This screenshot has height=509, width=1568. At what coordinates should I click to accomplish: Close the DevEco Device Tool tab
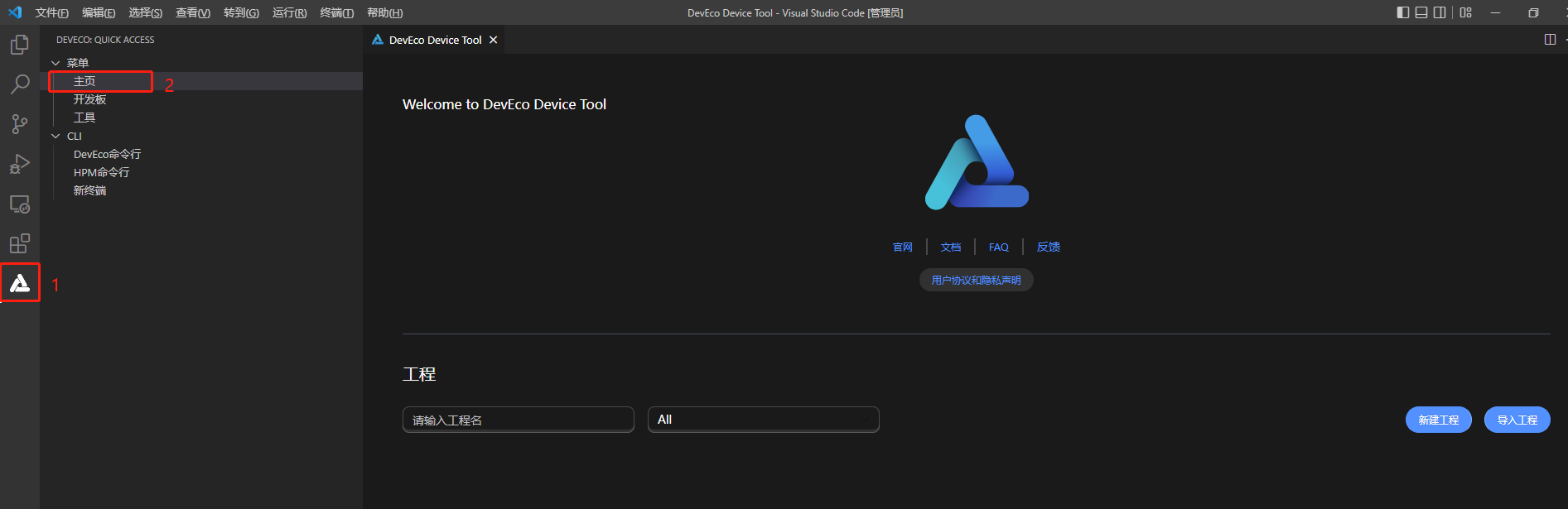pyautogui.click(x=494, y=40)
